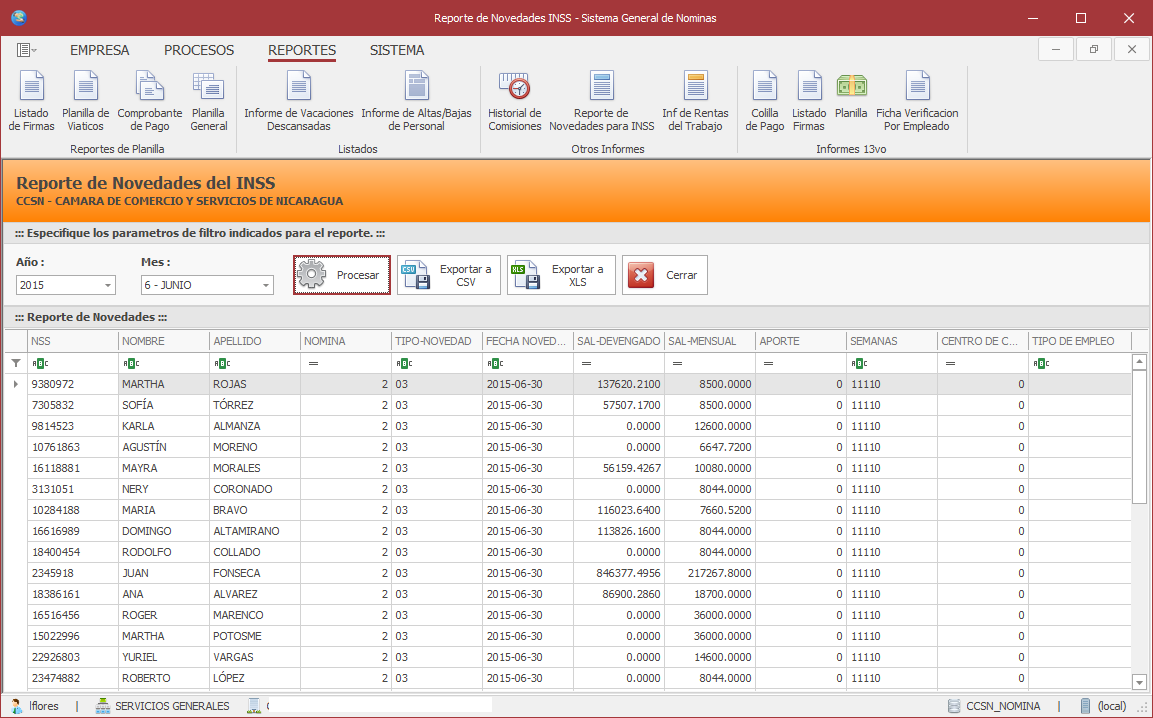Click grid scrollbar up arrow
This screenshot has width=1153, height=718.
coord(1139,361)
